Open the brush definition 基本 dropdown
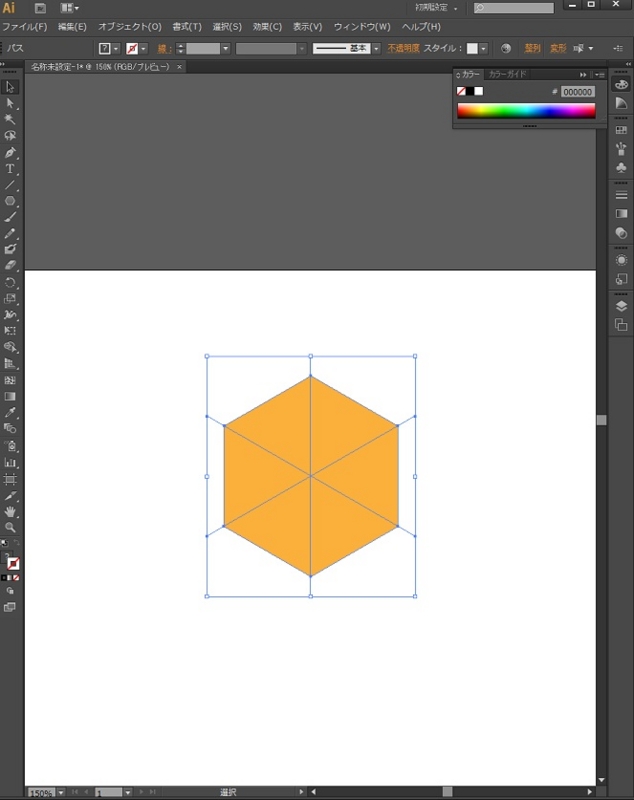Screen dimensions: 634x800 [376, 48]
